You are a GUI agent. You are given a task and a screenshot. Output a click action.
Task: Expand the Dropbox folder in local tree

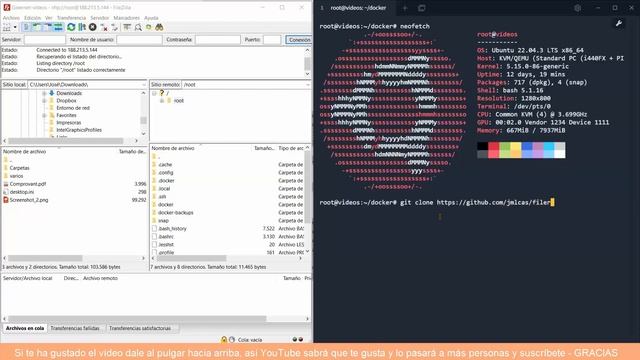[x=44, y=101]
